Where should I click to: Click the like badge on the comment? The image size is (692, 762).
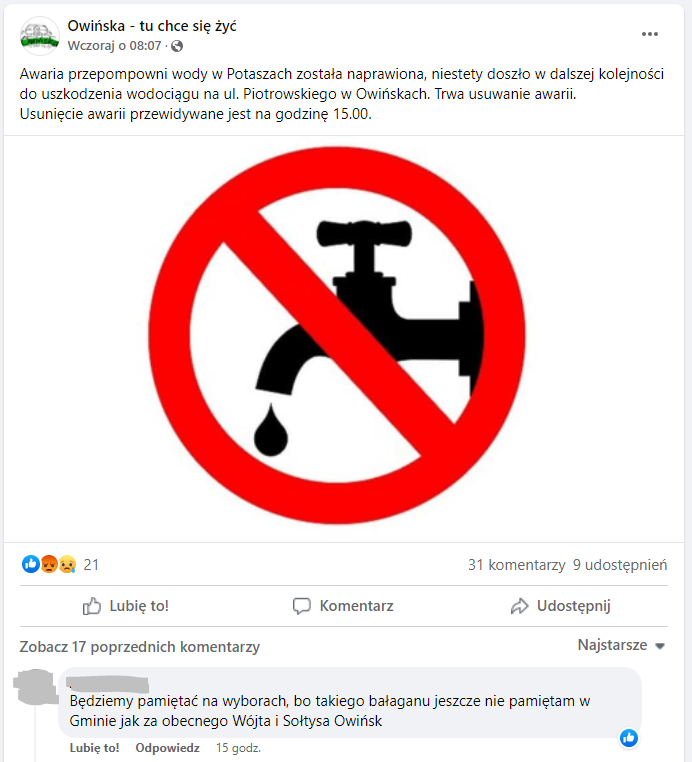[628, 738]
